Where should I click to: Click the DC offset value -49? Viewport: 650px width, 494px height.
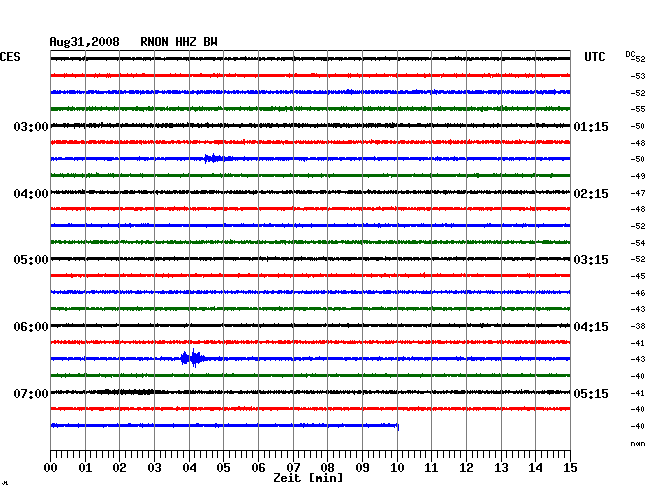click(x=638, y=176)
